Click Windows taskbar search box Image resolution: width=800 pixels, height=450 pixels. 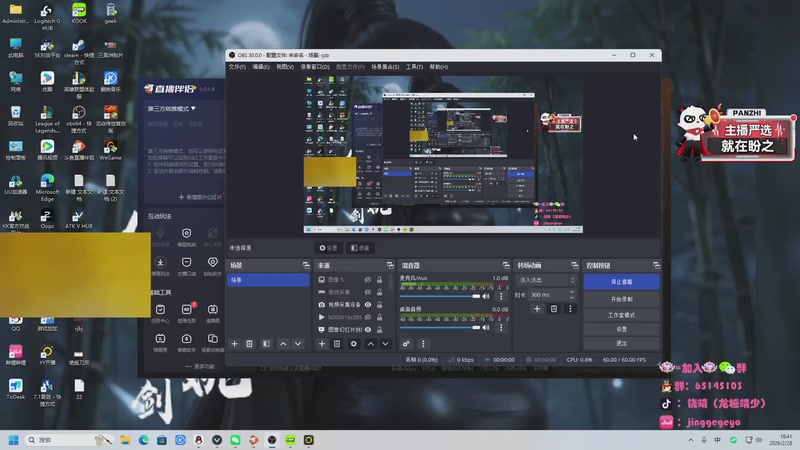click(x=70, y=440)
